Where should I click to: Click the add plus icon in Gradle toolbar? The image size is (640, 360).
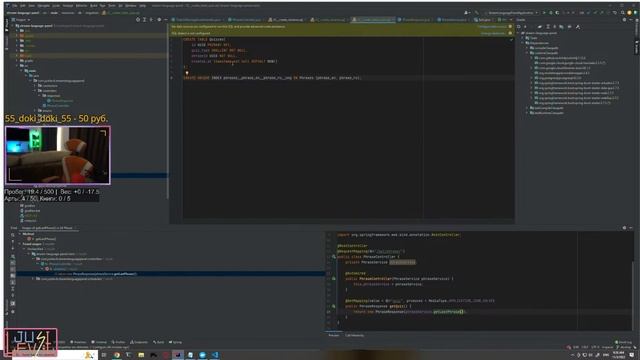point(526,27)
